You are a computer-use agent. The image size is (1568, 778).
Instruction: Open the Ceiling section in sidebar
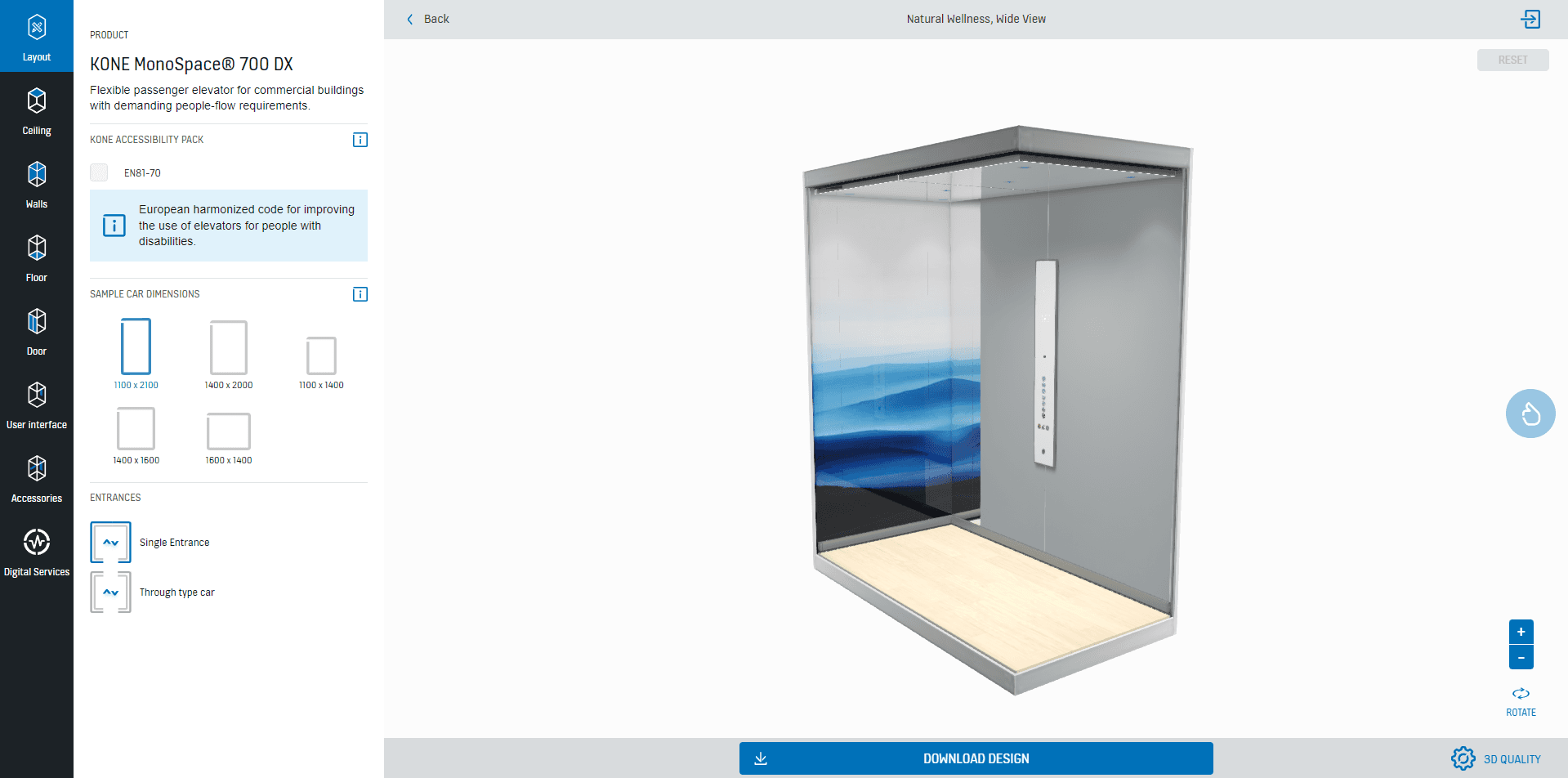(x=37, y=110)
